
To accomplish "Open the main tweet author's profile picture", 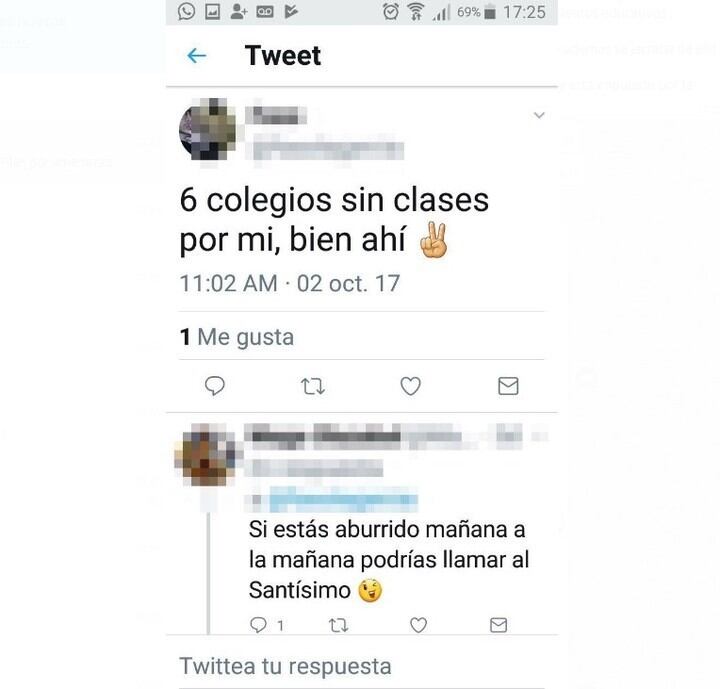I will pos(208,130).
